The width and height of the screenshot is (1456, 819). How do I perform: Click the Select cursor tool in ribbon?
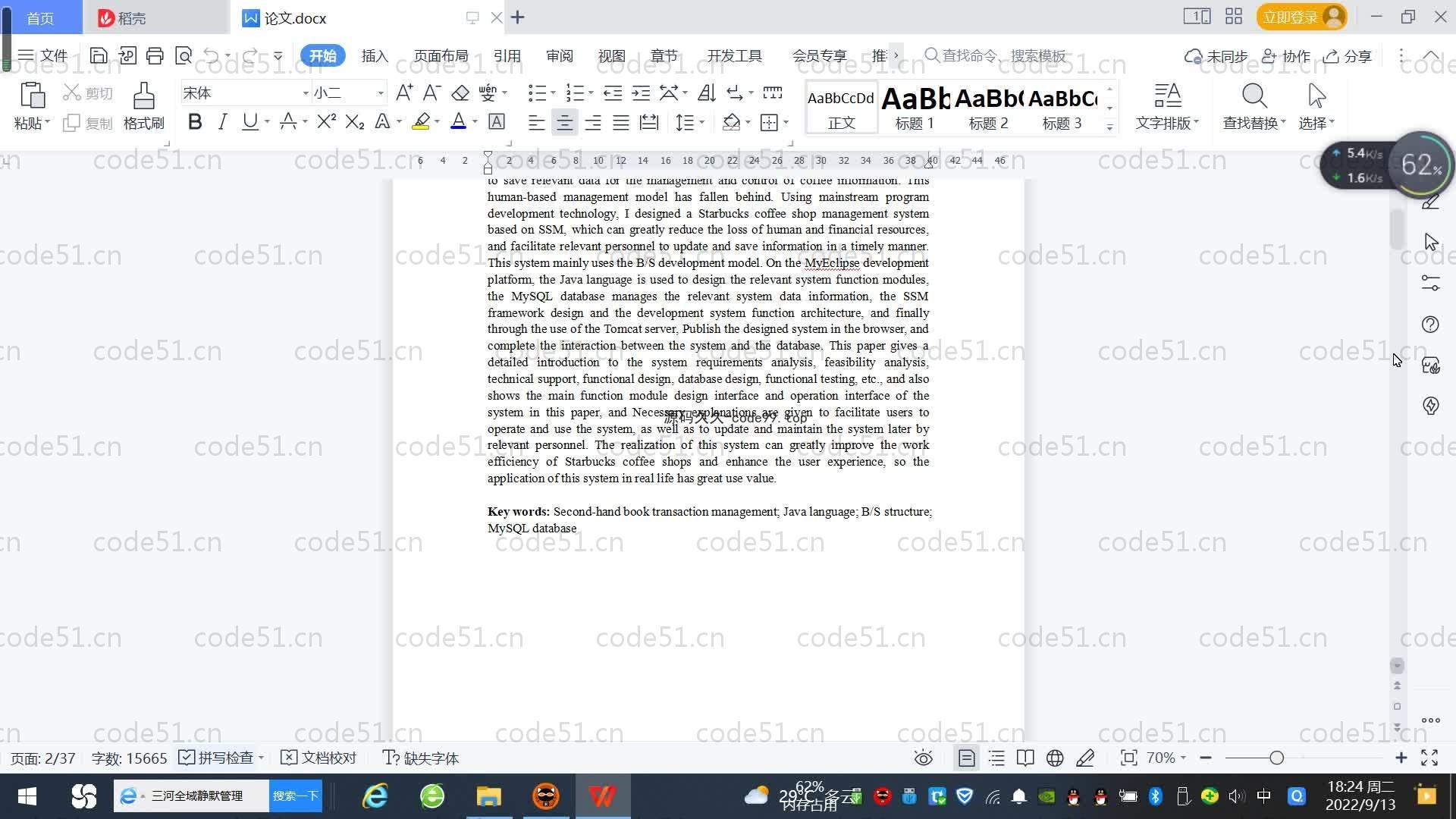(x=1316, y=106)
